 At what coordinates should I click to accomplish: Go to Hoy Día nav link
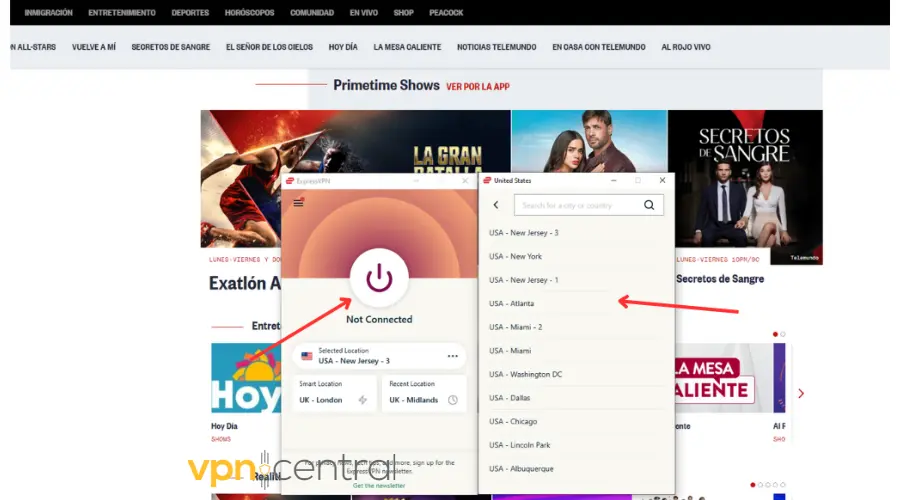pyautogui.click(x=343, y=47)
